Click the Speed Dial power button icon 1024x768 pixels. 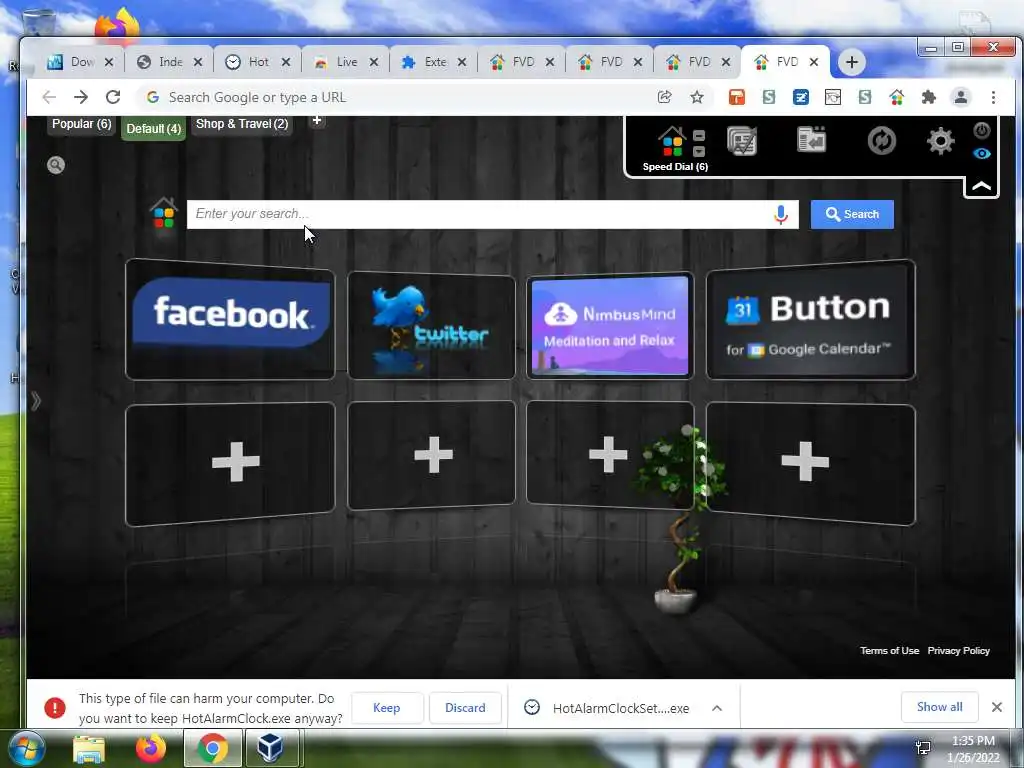pyautogui.click(x=982, y=130)
